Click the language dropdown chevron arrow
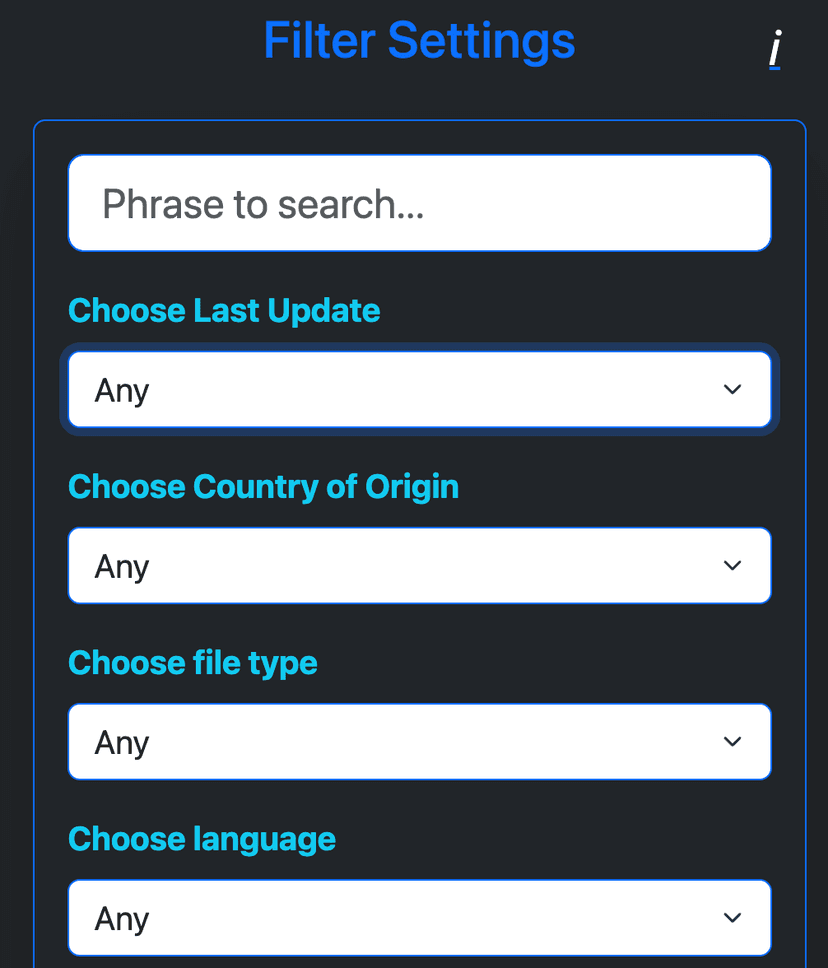The width and height of the screenshot is (828, 968). click(x=731, y=917)
